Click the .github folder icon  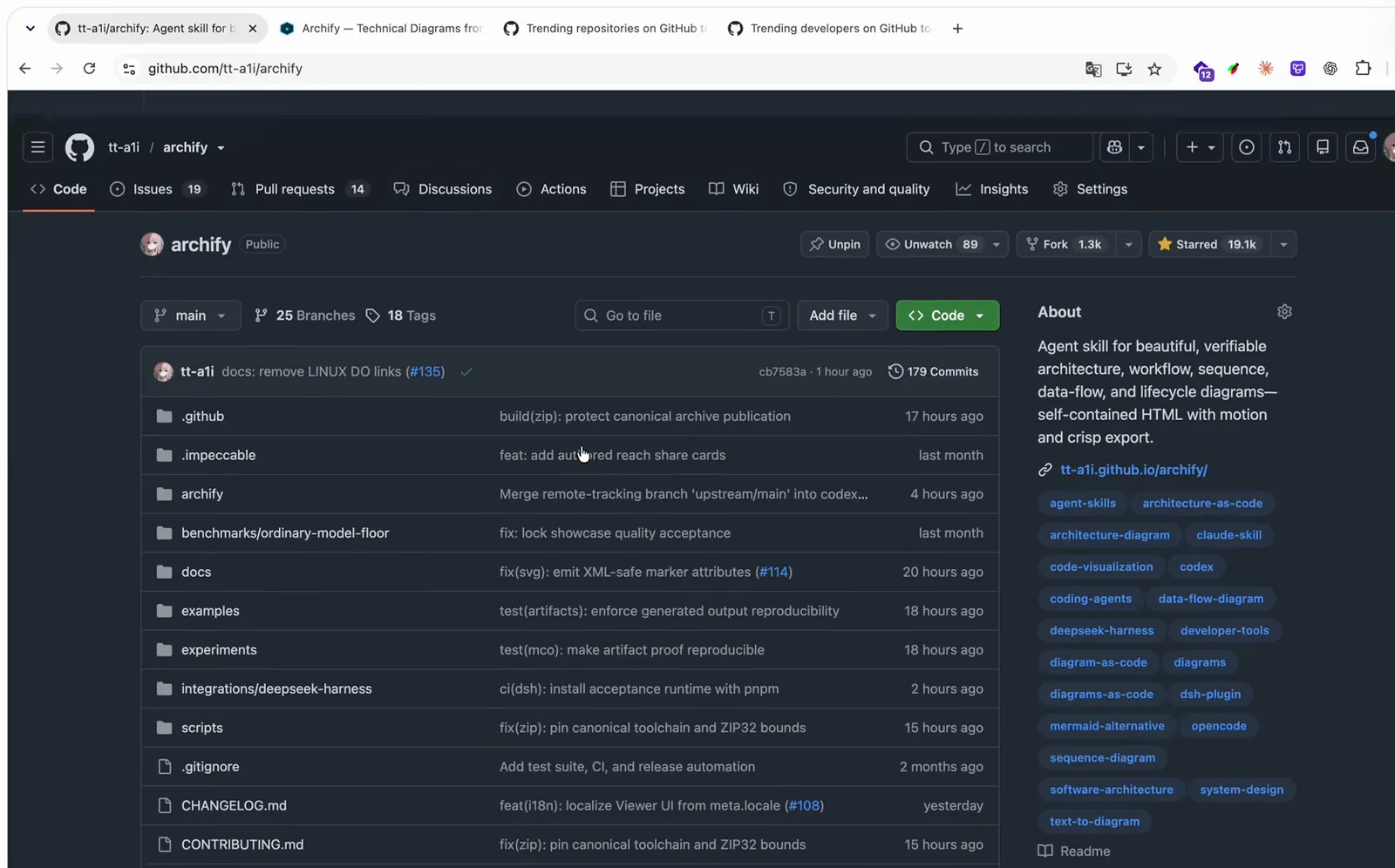point(164,416)
